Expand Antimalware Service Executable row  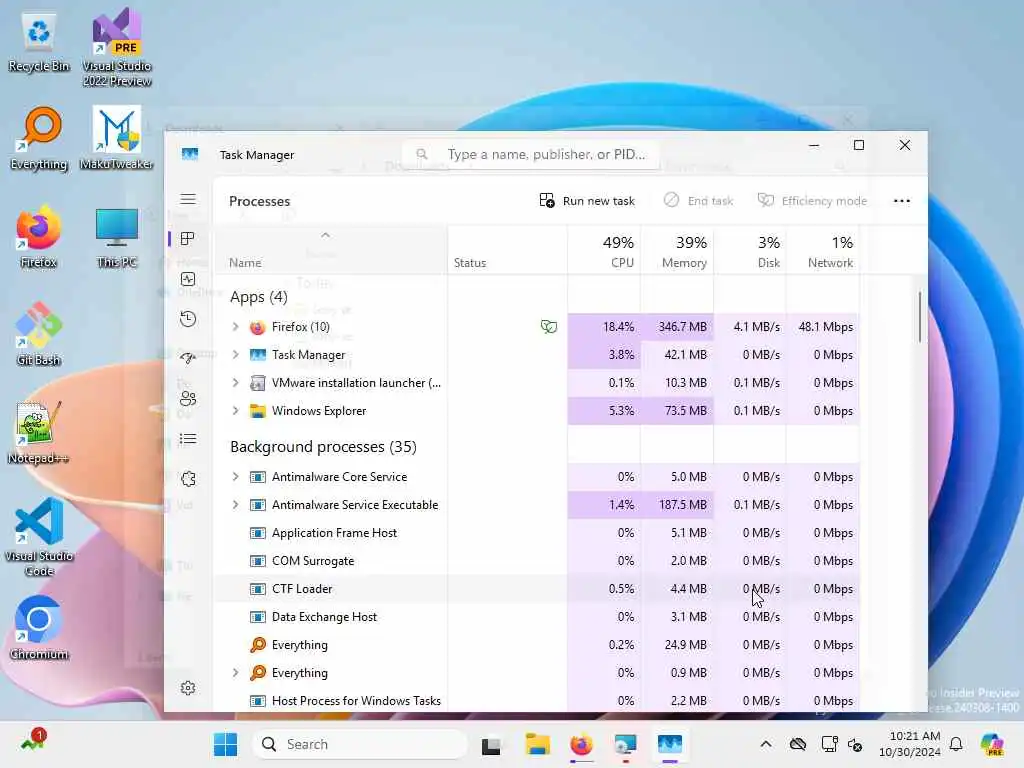(x=236, y=505)
